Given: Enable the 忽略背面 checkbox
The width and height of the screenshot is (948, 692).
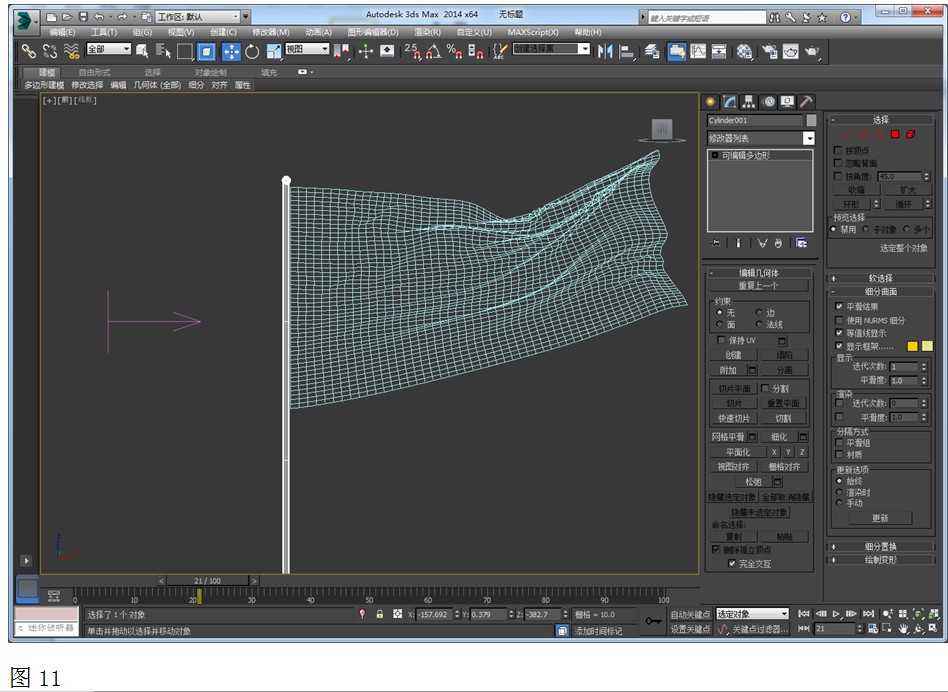Looking at the screenshot, I should (x=837, y=163).
